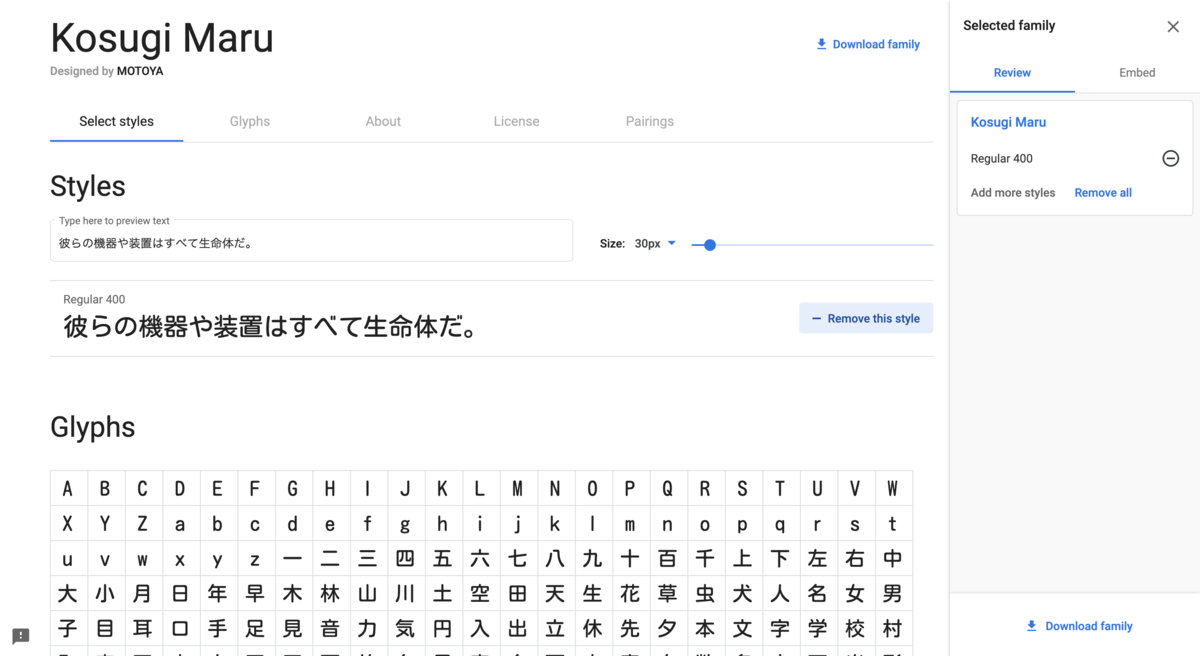Screen dimensions: 1200x656
Task: Close the Selected family panel
Action: pos(1173,27)
